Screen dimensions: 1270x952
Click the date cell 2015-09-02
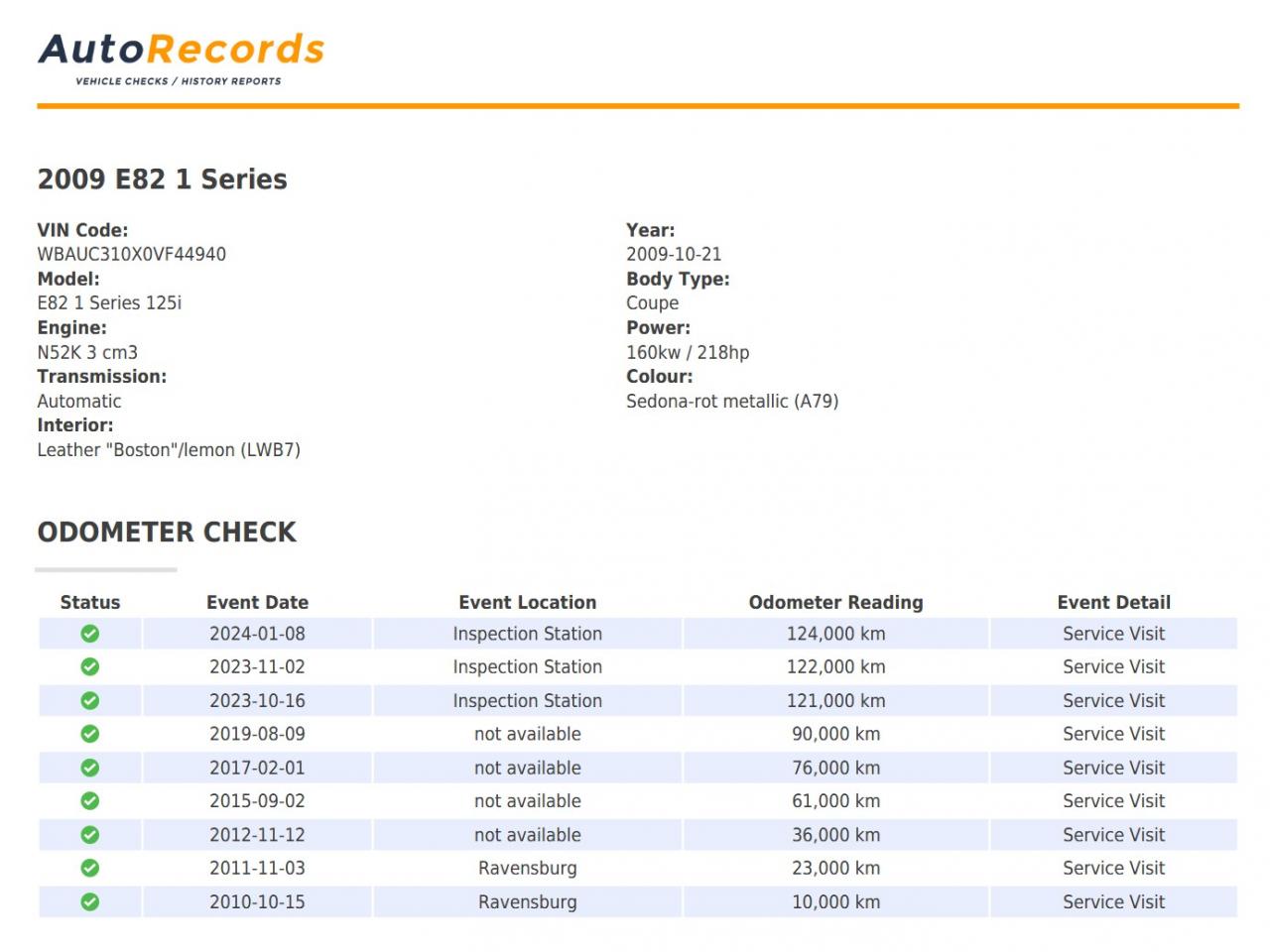(x=257, y=800)
